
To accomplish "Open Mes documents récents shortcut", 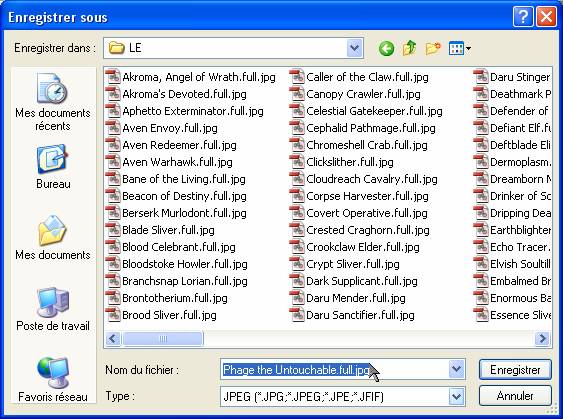I will point(53,102).
